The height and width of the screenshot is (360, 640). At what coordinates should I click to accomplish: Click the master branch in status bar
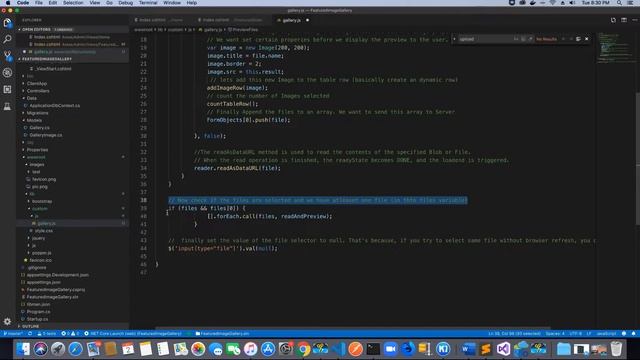(x=13, y=333)
